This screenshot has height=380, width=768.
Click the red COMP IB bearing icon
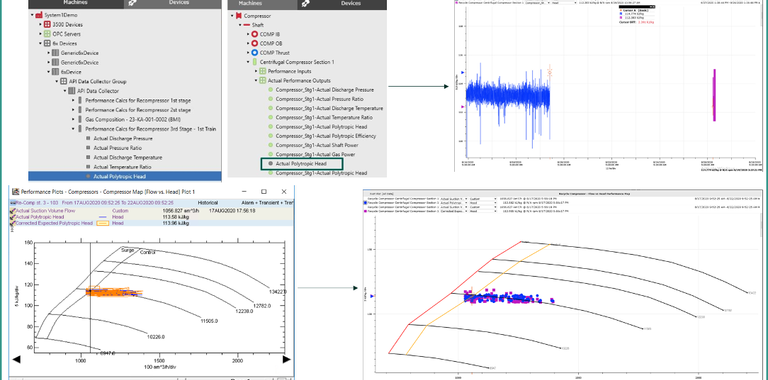coord(254,34)
